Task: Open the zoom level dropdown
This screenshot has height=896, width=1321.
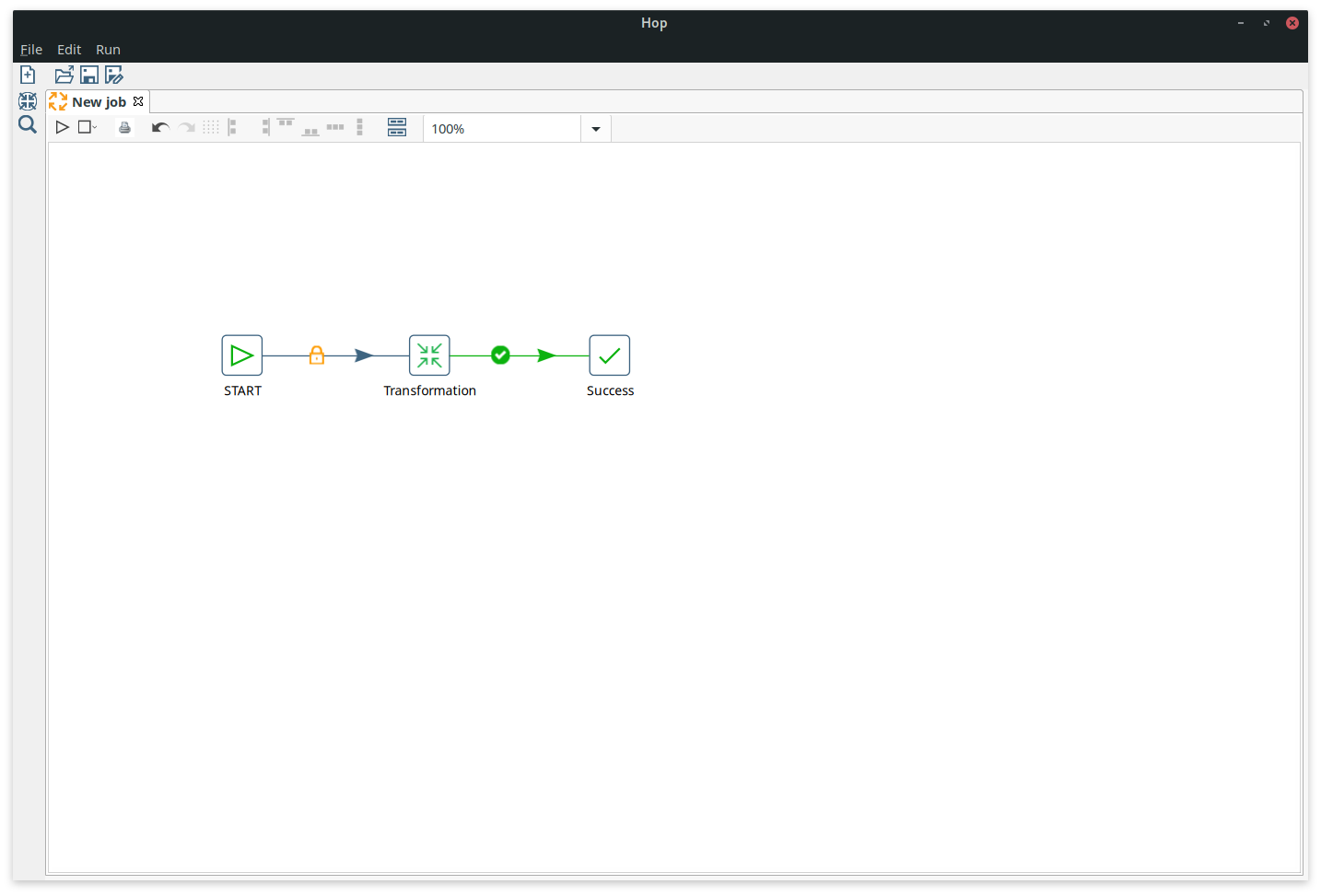Action: click(595, 128)
